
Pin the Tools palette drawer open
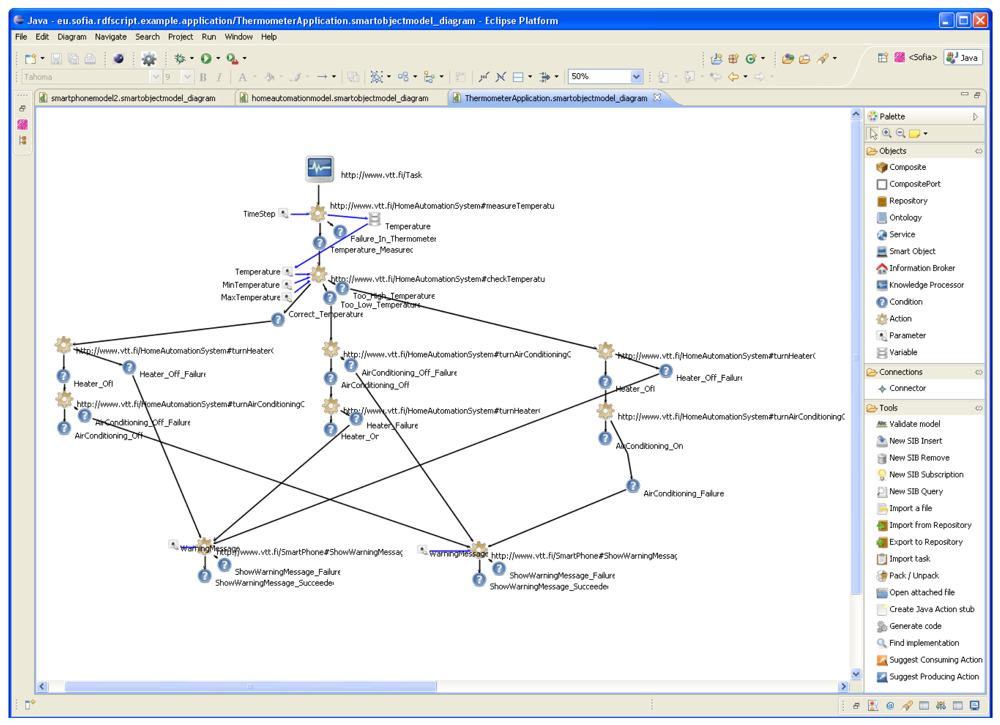[978, 408]
